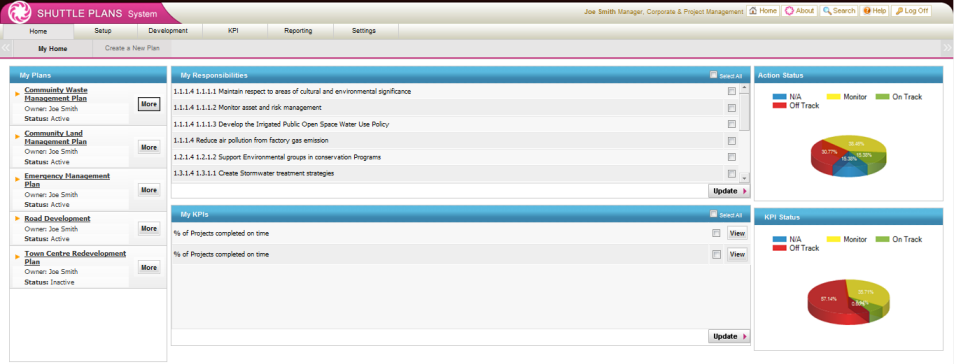
Task: Expand arrow beside Community Waste Management Plan
Action: [x=18, y=93]
